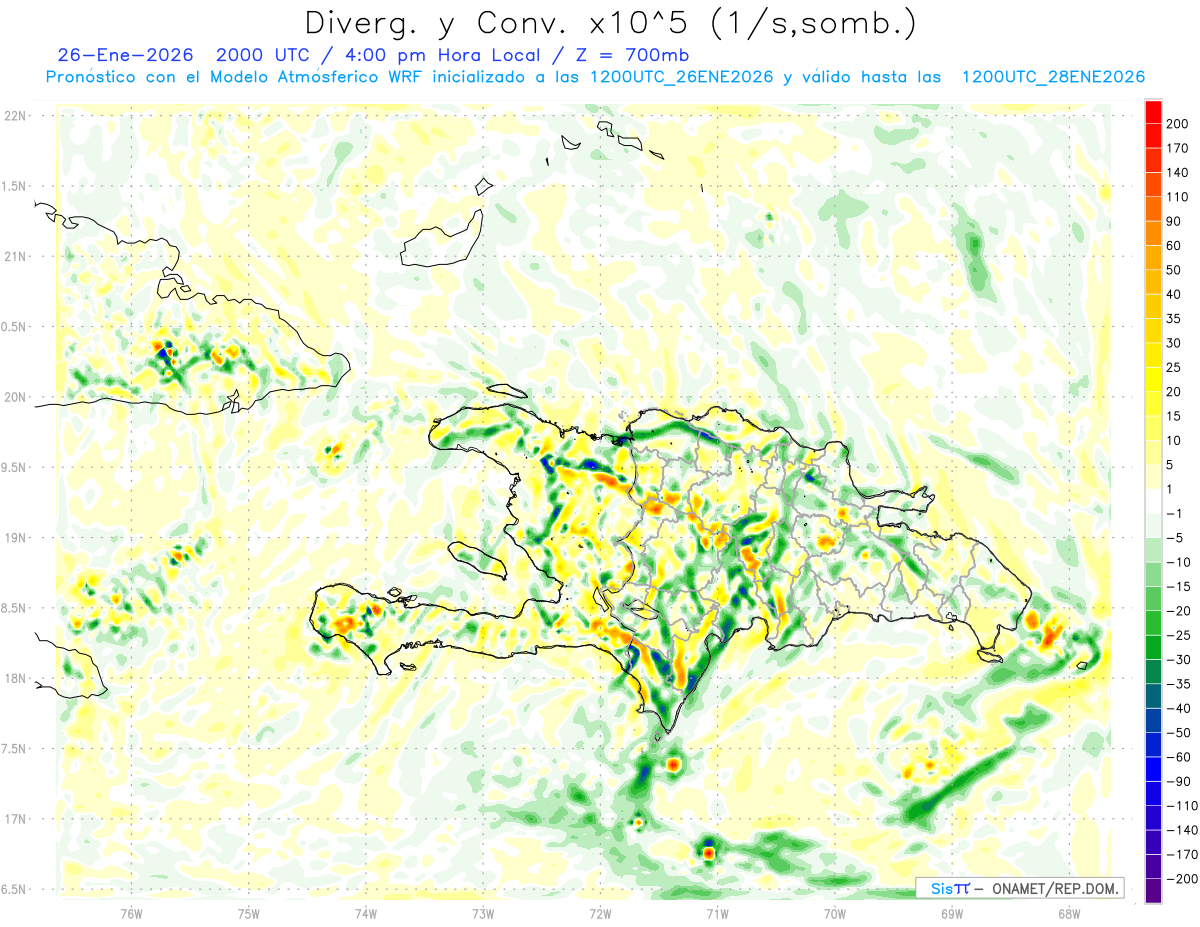This screenshot has height=927, width=1200.
Task: Click the title 'Diverg. y Conv. x10^5 (1/s,somb.)'
Action: pyautogui.click(x=609, y=22)
